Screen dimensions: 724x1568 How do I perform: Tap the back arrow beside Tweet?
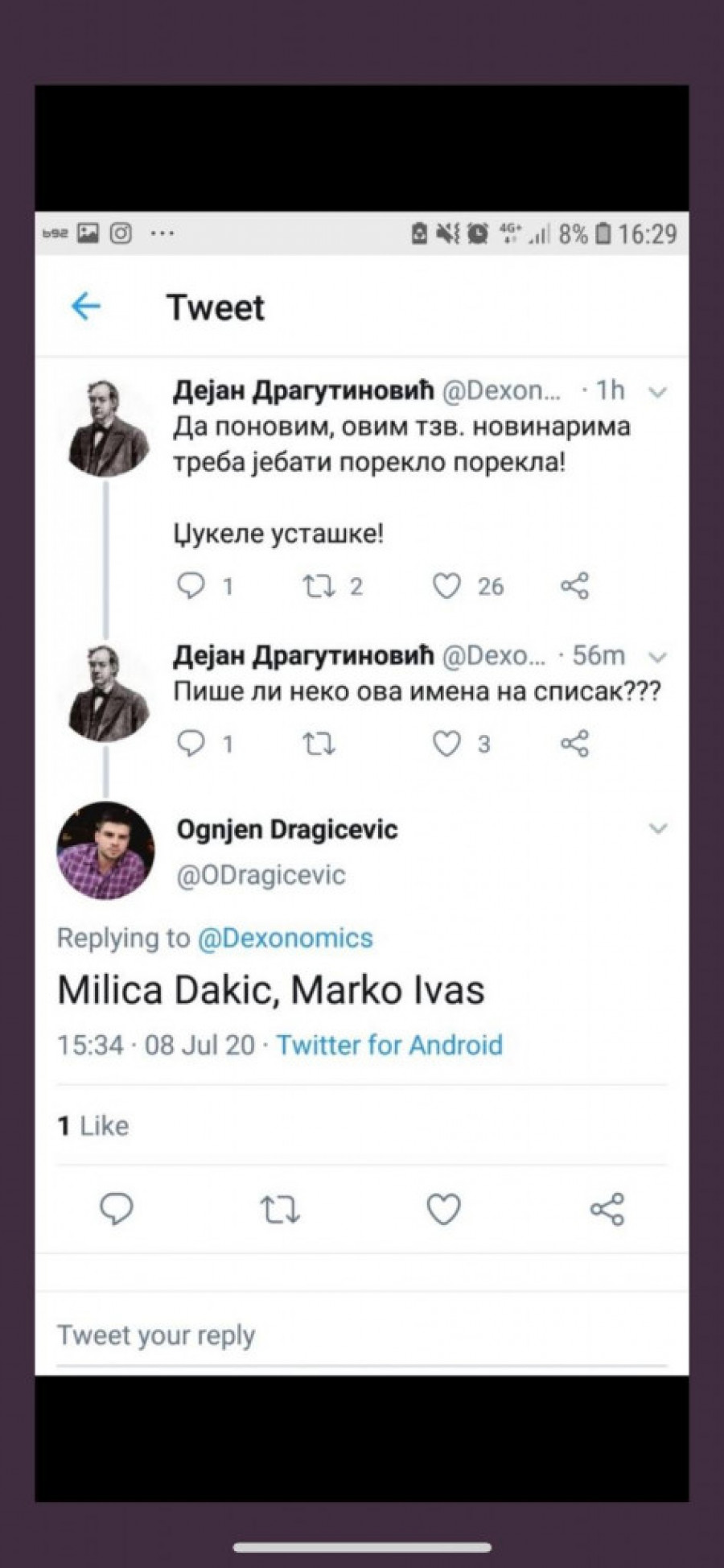pyautogui.click(x=85, y=307)
